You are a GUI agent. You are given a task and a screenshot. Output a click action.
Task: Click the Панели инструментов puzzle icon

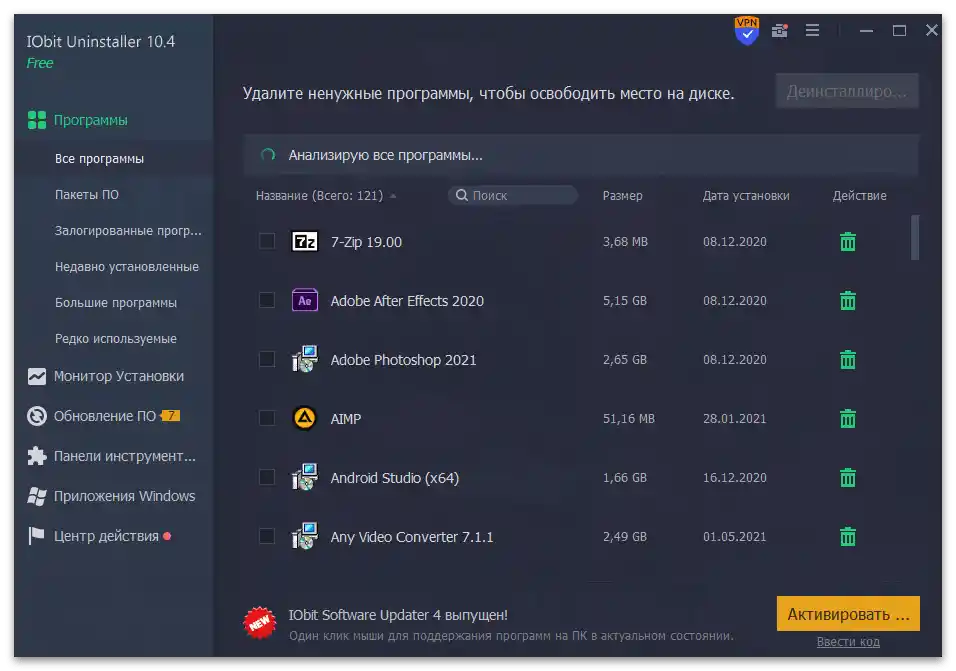click(37, 456)
